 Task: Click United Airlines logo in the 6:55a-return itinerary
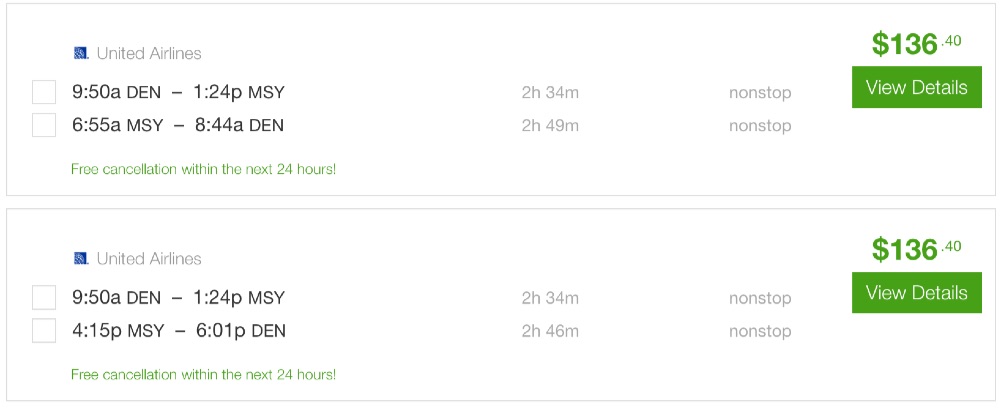tap(81, 53)
